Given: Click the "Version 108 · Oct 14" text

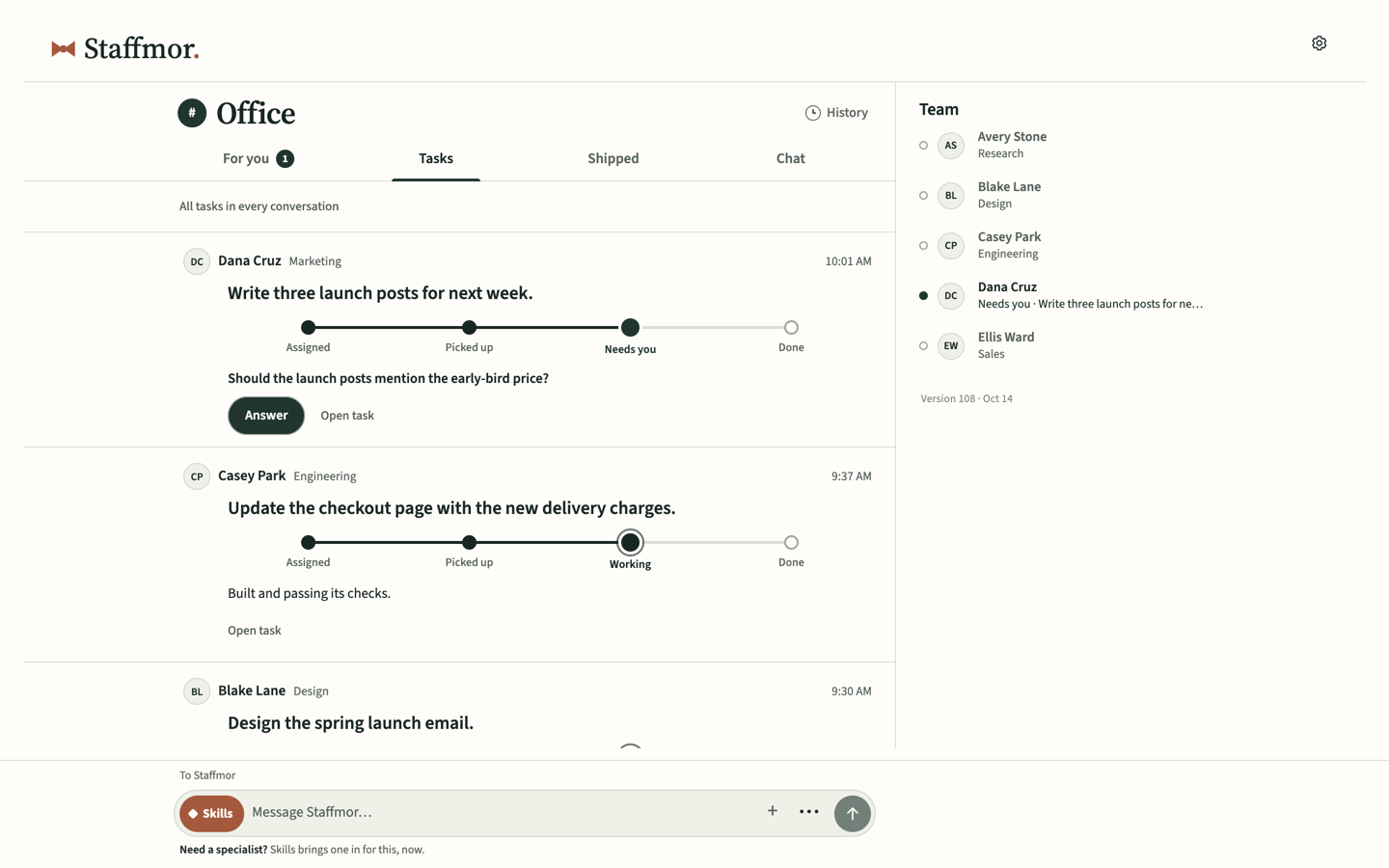Looking at the screenshot, I should click(967, 398).
